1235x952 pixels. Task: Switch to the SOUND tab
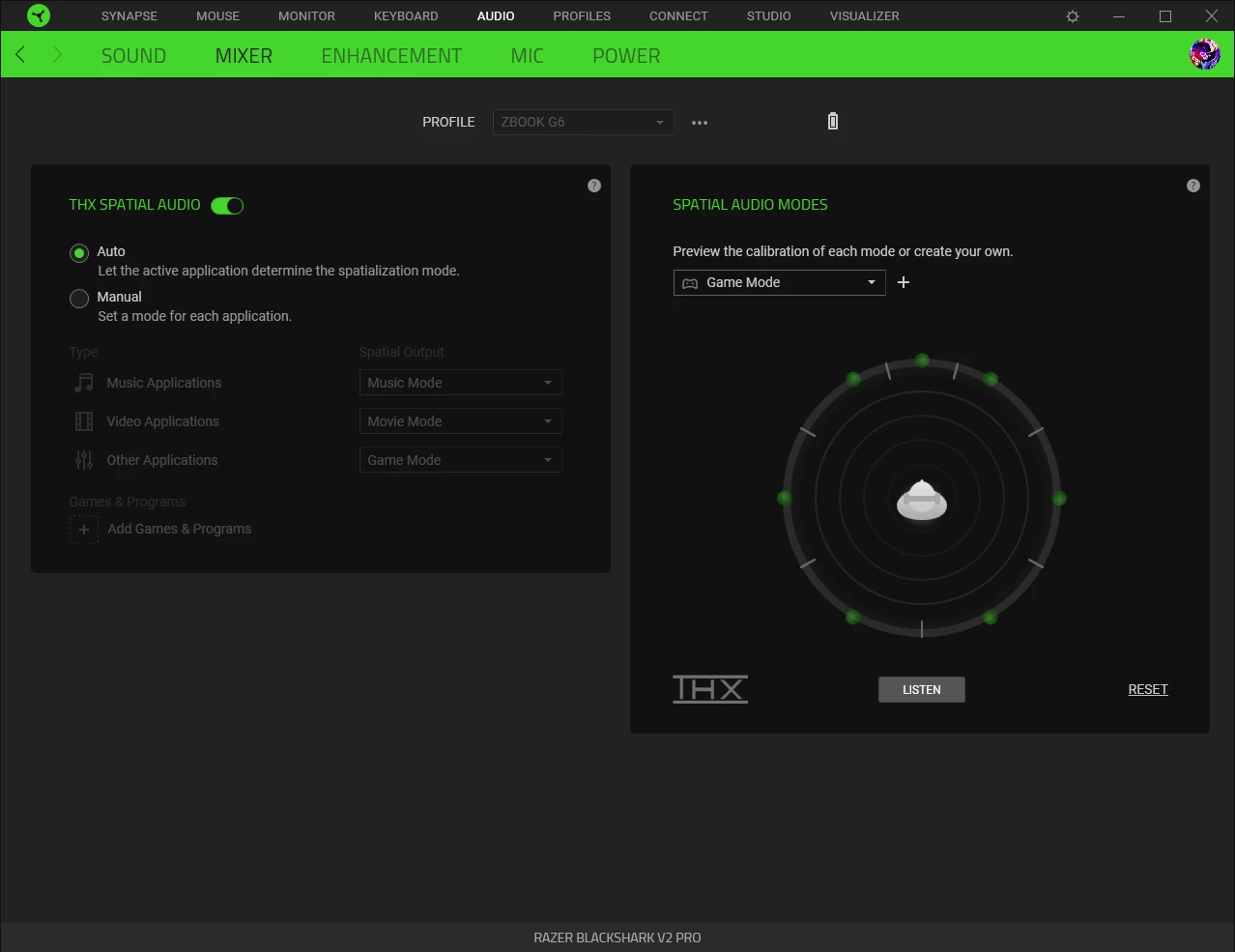[133, 56]
